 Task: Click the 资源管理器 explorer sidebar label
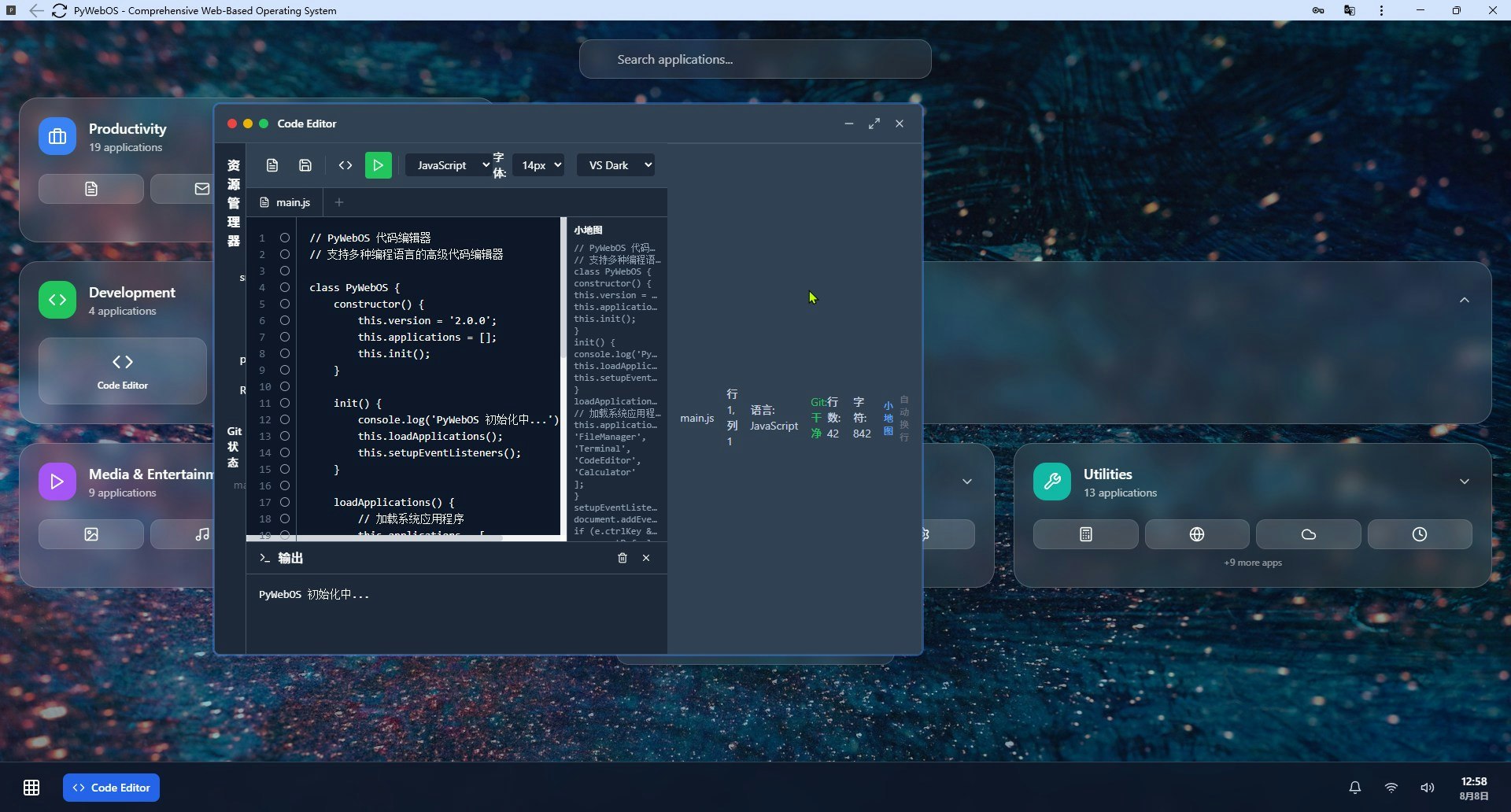(x=234, y=203)
